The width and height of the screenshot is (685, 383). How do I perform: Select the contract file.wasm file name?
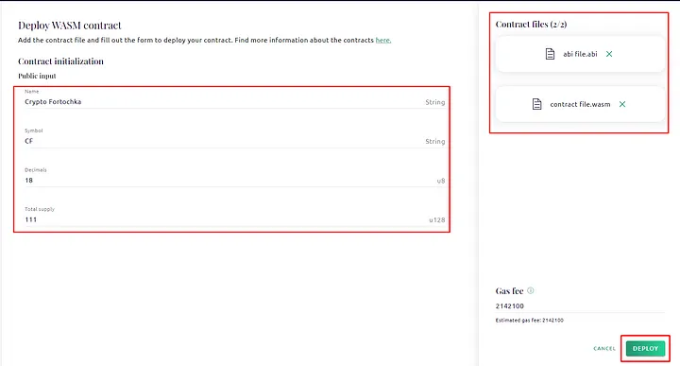pyautogui.click(x=580, y=104)
